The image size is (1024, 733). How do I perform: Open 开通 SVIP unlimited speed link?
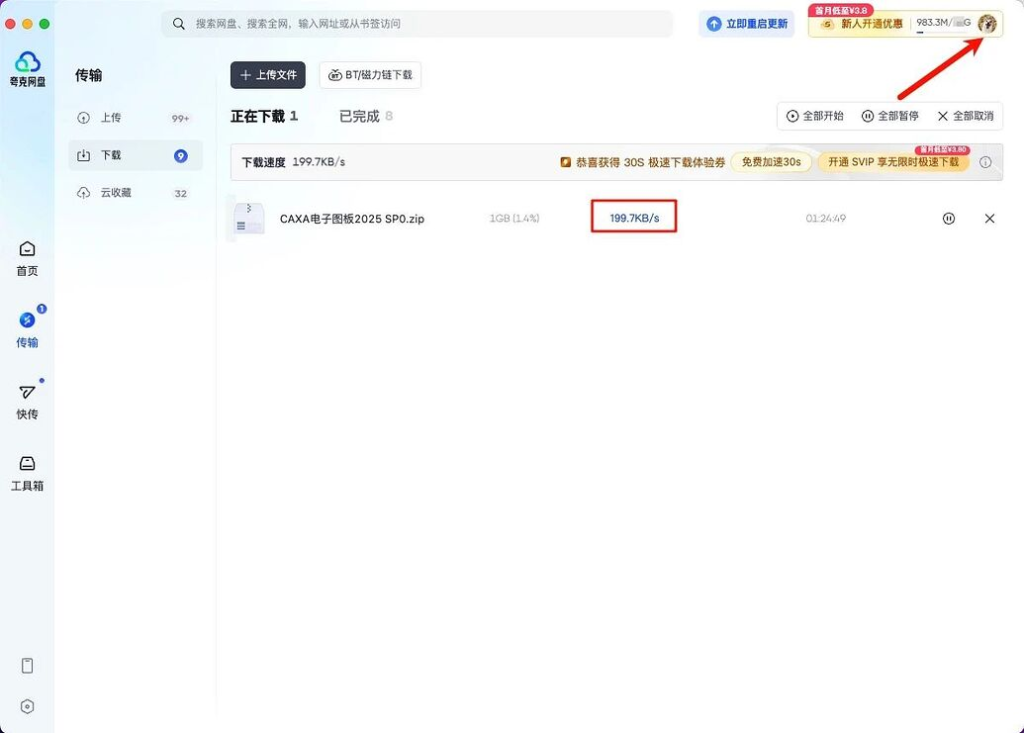tap(891, 161)
